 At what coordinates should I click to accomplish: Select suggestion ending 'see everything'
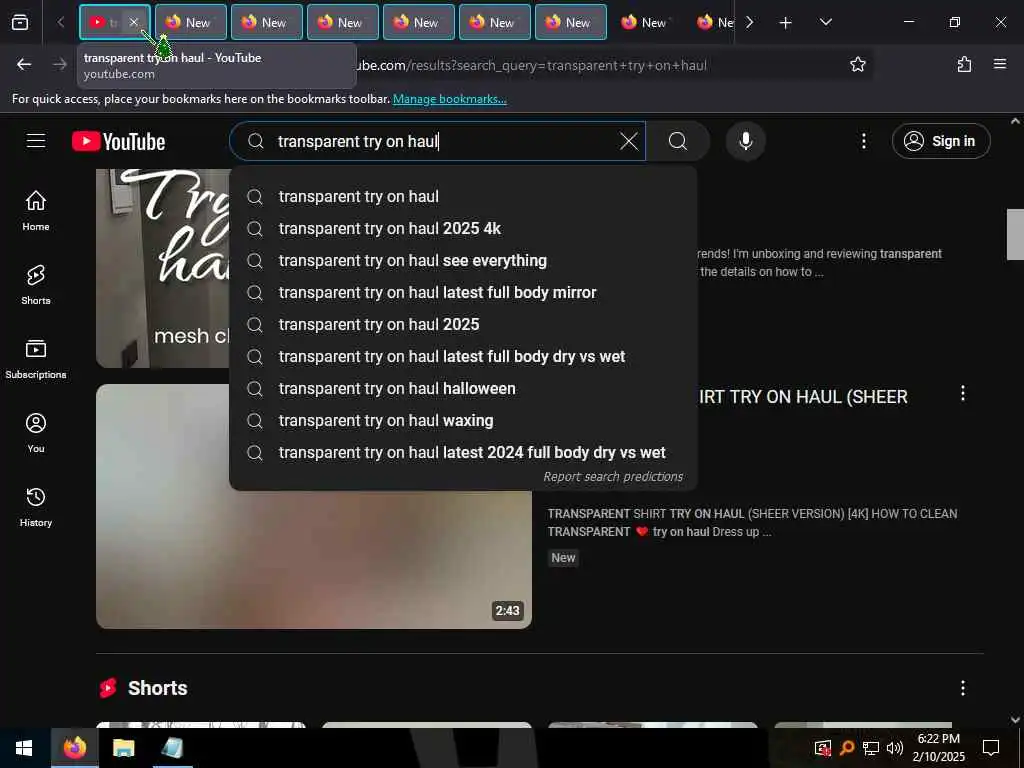tap(463, 261)
